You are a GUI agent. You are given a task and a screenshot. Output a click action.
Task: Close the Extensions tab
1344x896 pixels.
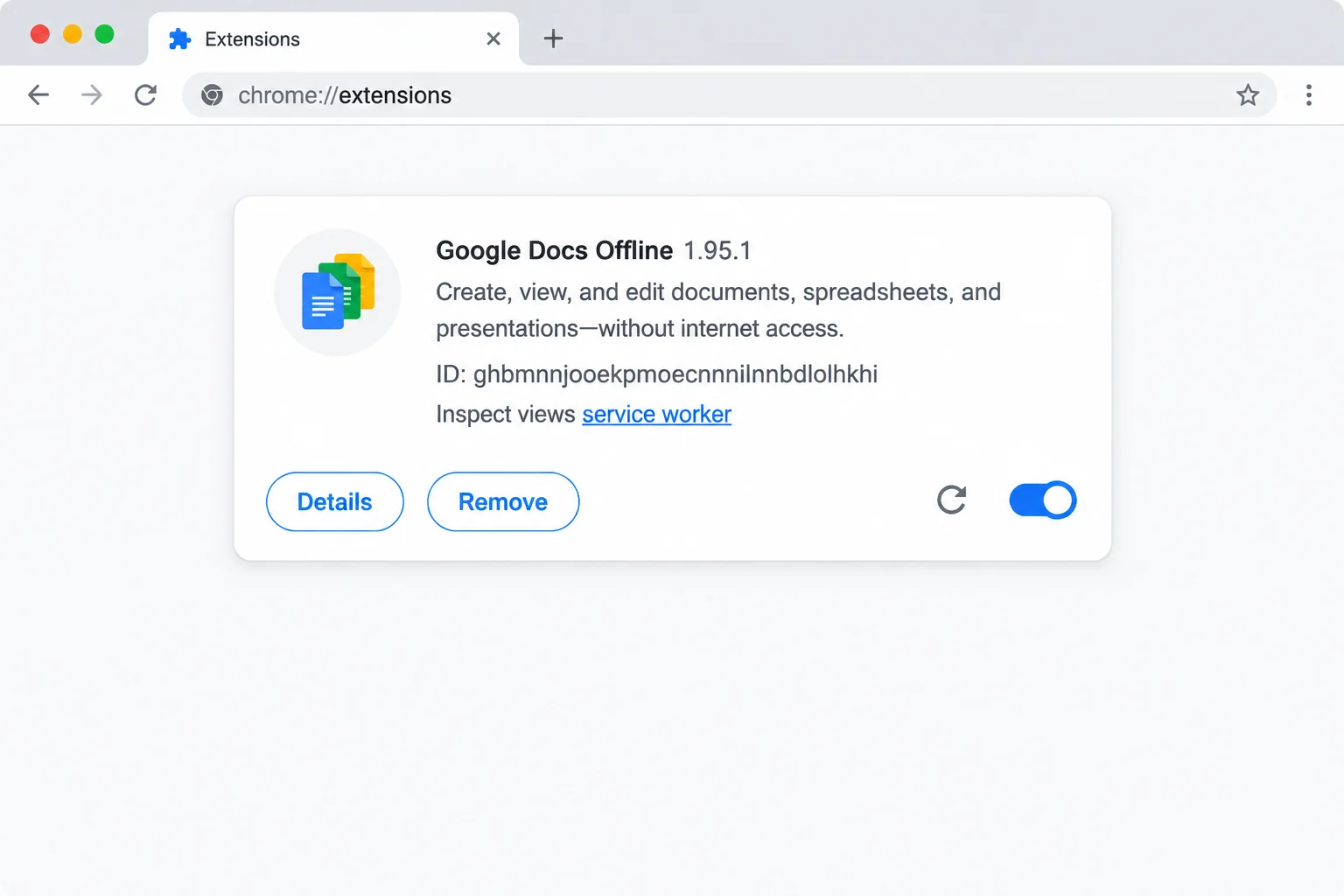click(493, 38)
